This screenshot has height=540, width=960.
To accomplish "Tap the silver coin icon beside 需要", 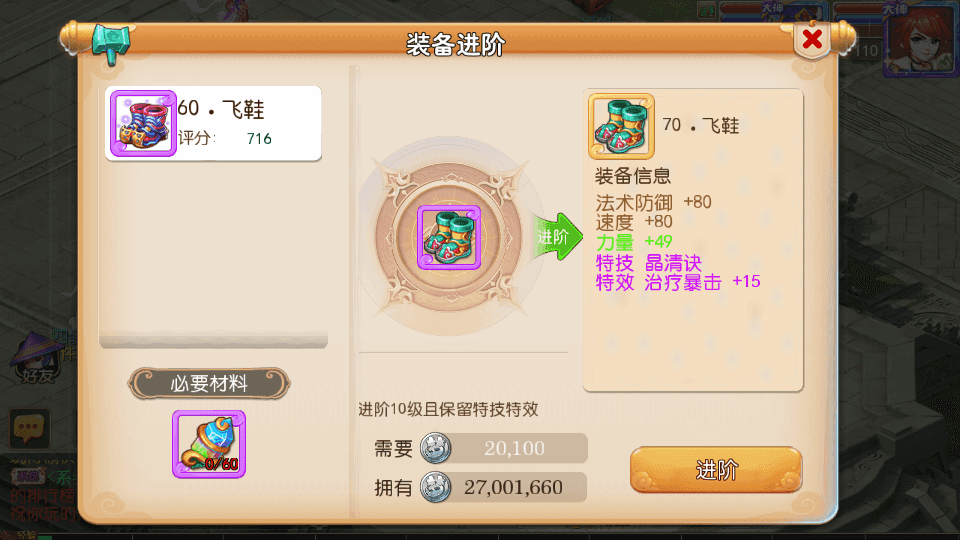I will coord(436,448).
